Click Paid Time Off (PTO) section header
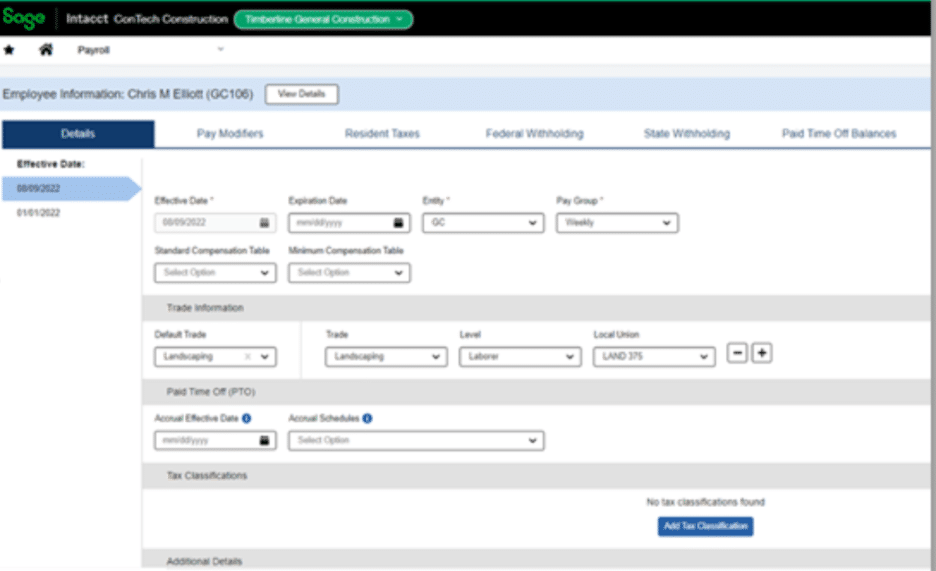The image size is (936, 571). [x=536, y=392]
